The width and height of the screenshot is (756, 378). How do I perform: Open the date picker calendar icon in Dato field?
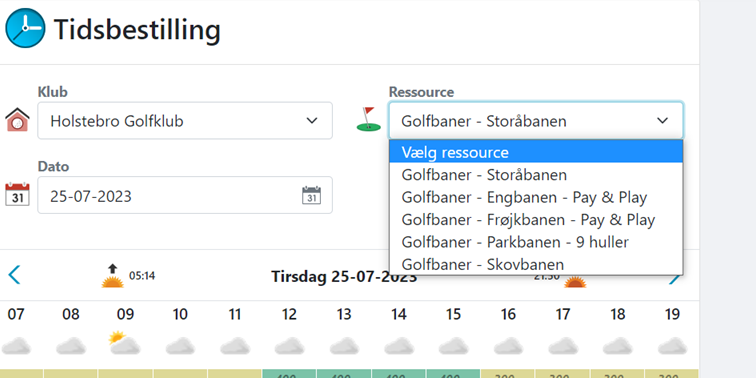point(311,195)
